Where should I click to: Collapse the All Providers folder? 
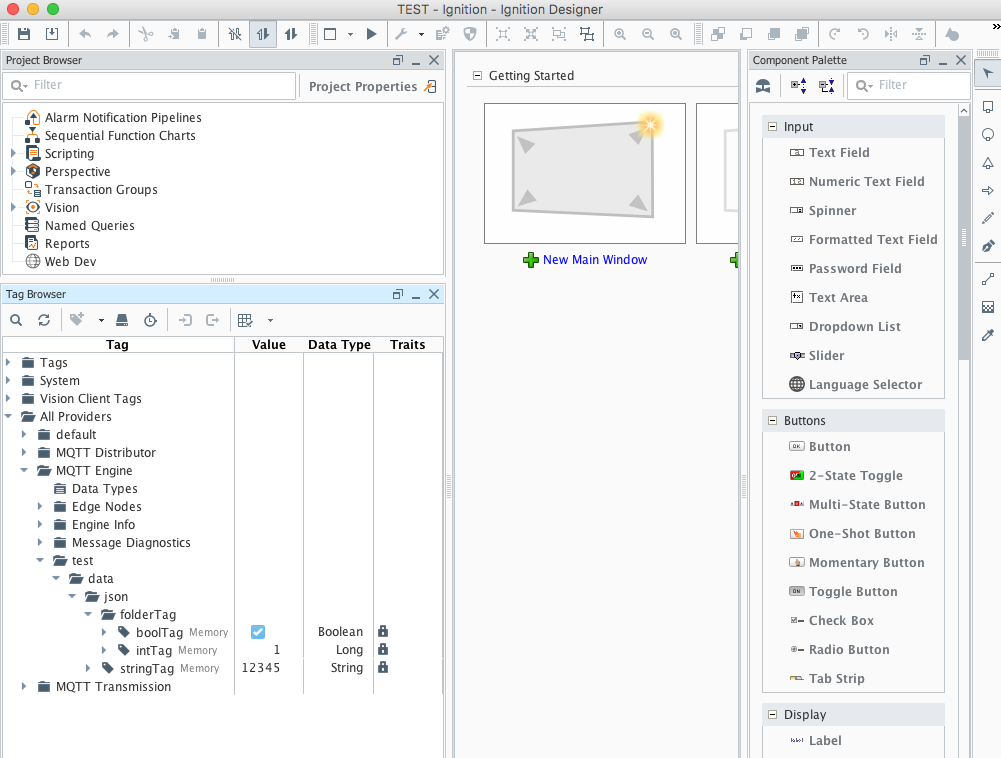(8, 416)
